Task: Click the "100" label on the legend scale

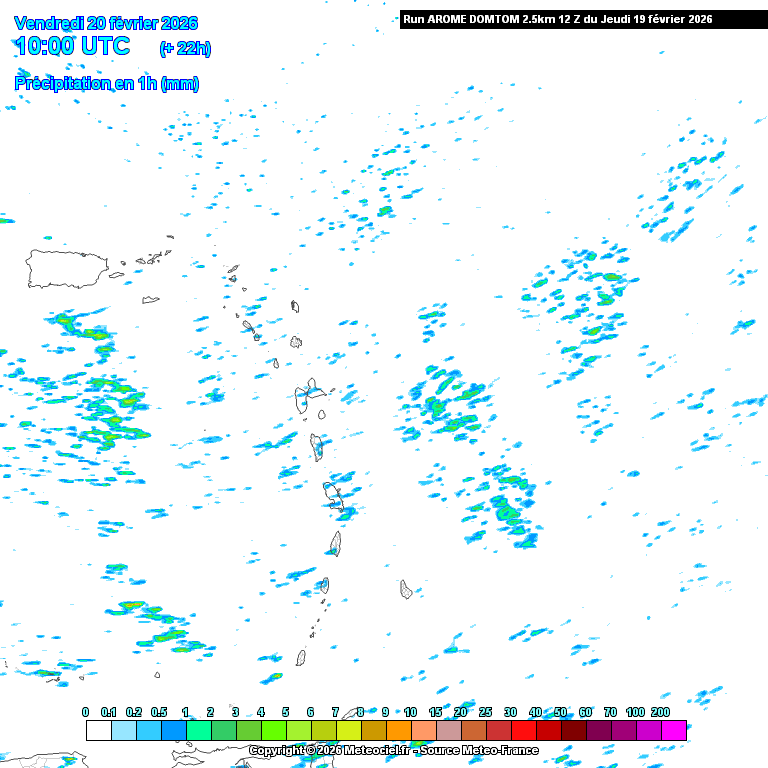Action: click(635, 712)
